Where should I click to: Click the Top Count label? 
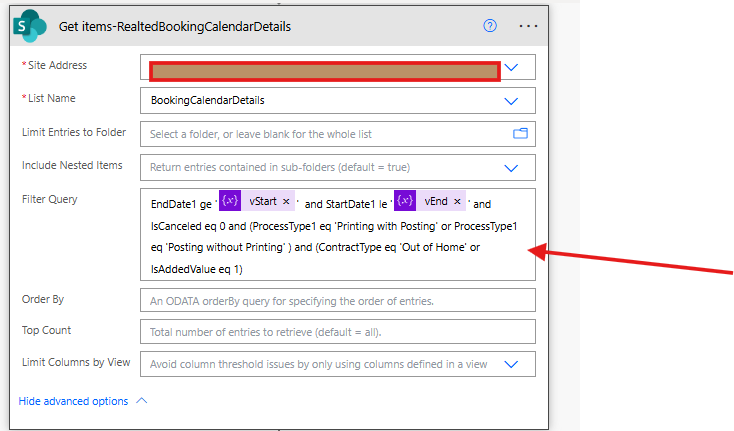click(46, 330)
